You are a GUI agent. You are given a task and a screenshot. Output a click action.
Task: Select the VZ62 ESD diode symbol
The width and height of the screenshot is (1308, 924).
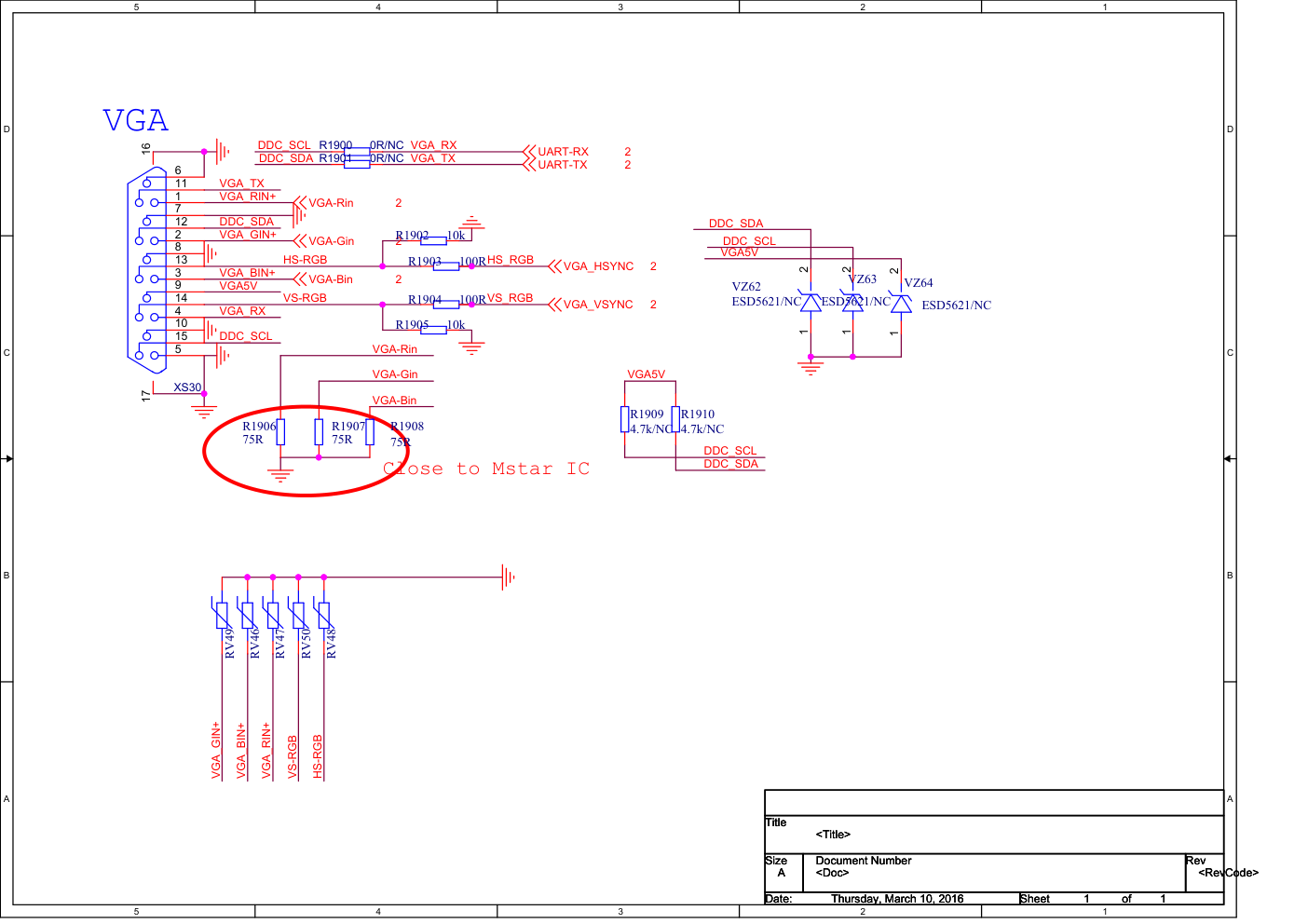point(811,303)
